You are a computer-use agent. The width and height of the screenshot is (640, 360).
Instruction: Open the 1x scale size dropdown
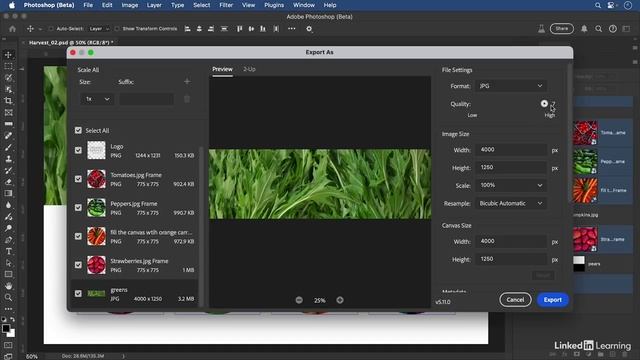[x=97, y=99]
